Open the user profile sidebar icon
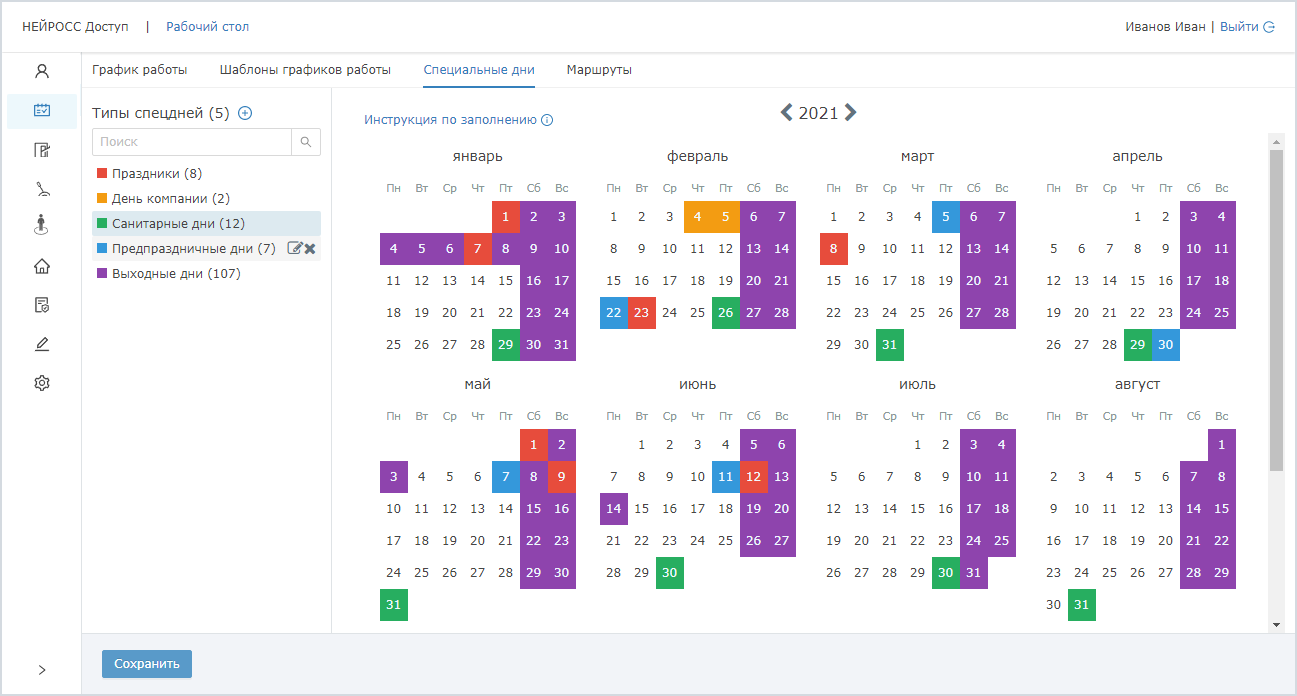Viewport: 1297px width, 696px height. coord(41,71)
